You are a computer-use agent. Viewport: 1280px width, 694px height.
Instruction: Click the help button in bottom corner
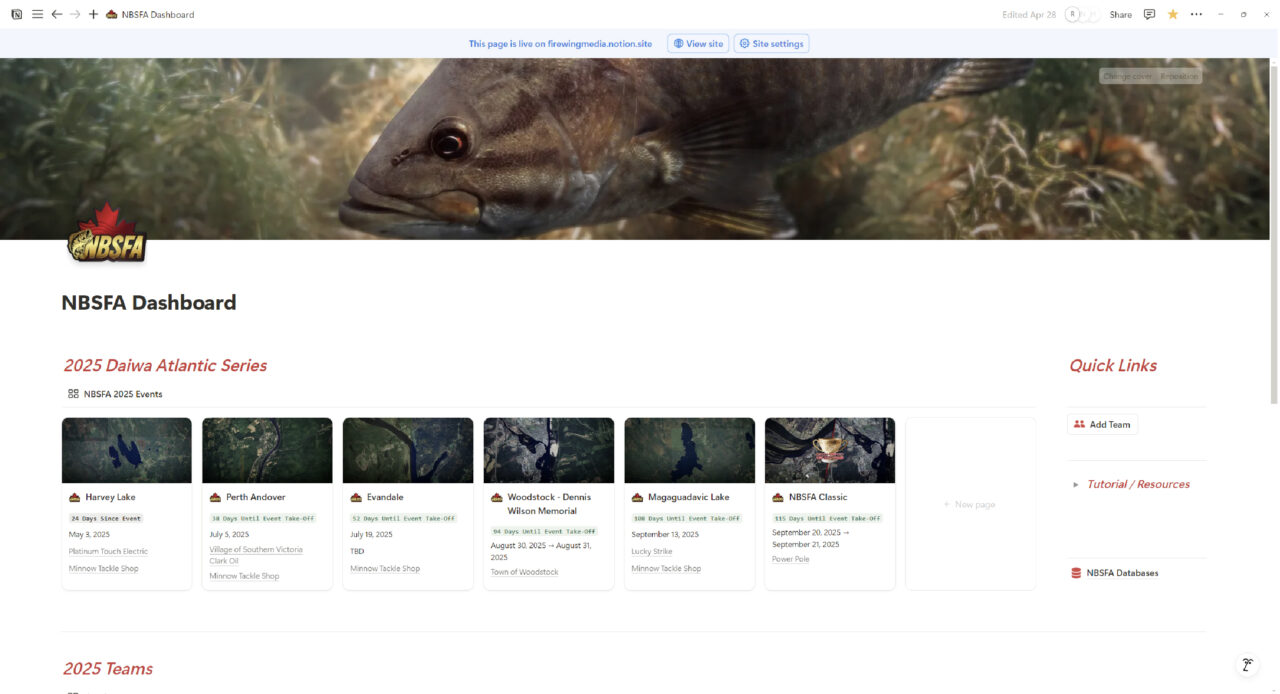pyautogui.click(x=1247, y=665)
